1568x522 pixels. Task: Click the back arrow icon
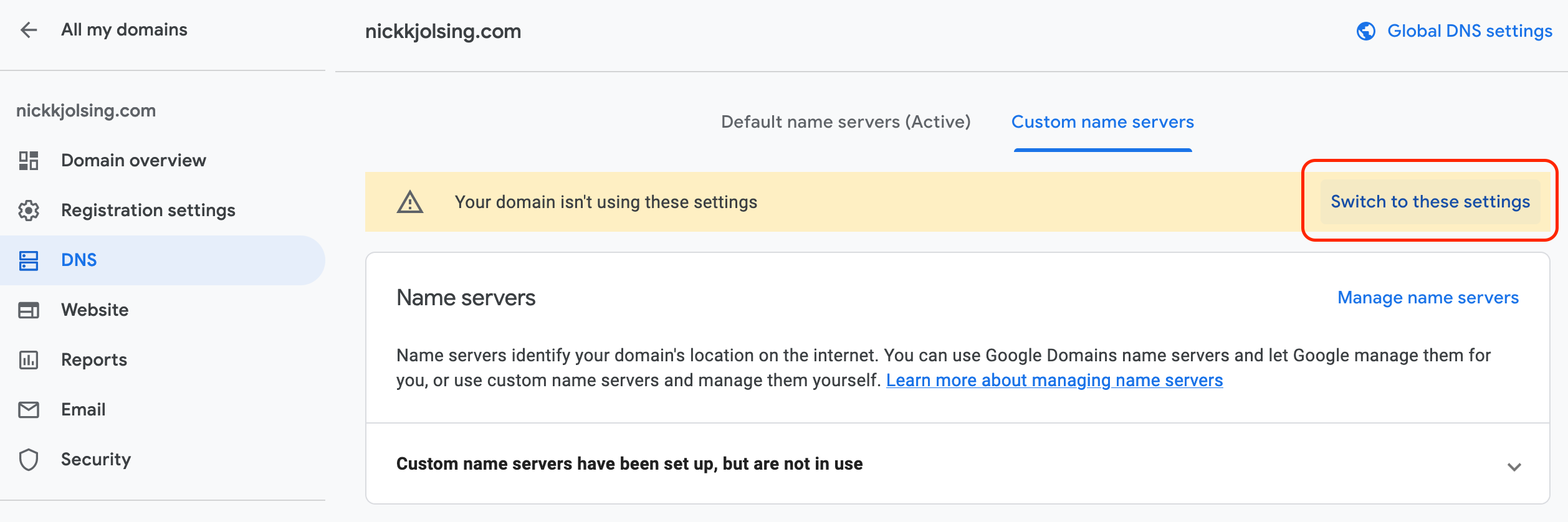pos(29,30)
